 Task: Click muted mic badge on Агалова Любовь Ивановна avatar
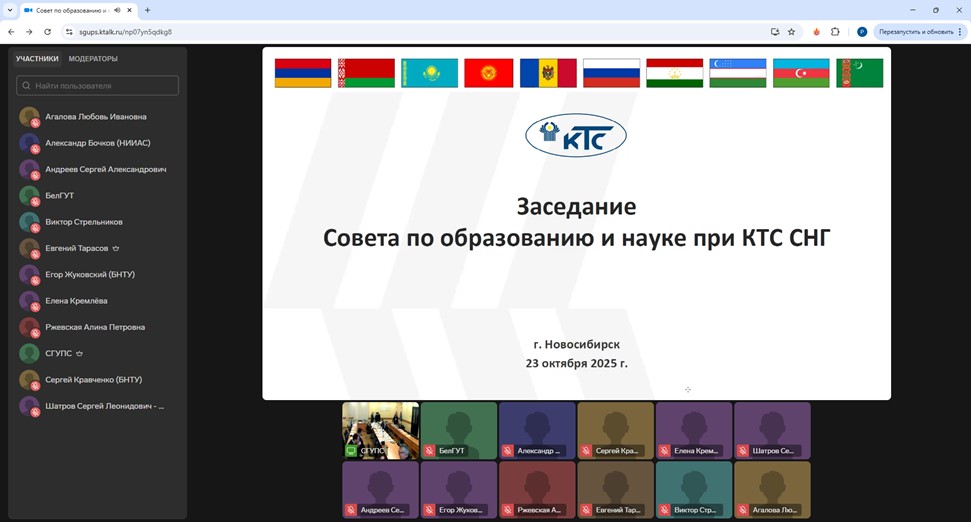[35, 123]
